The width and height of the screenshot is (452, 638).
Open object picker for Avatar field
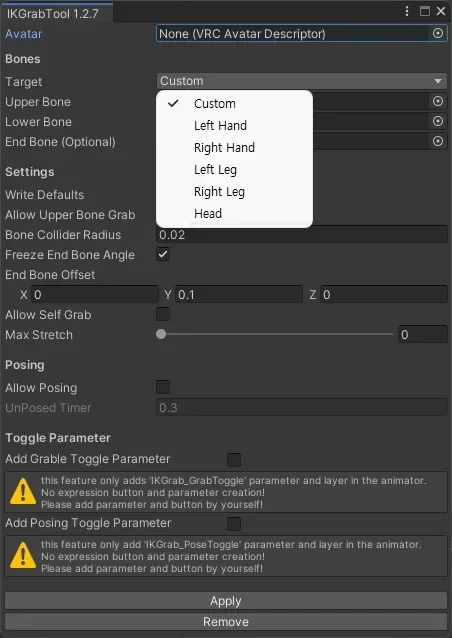pos(438,33)
